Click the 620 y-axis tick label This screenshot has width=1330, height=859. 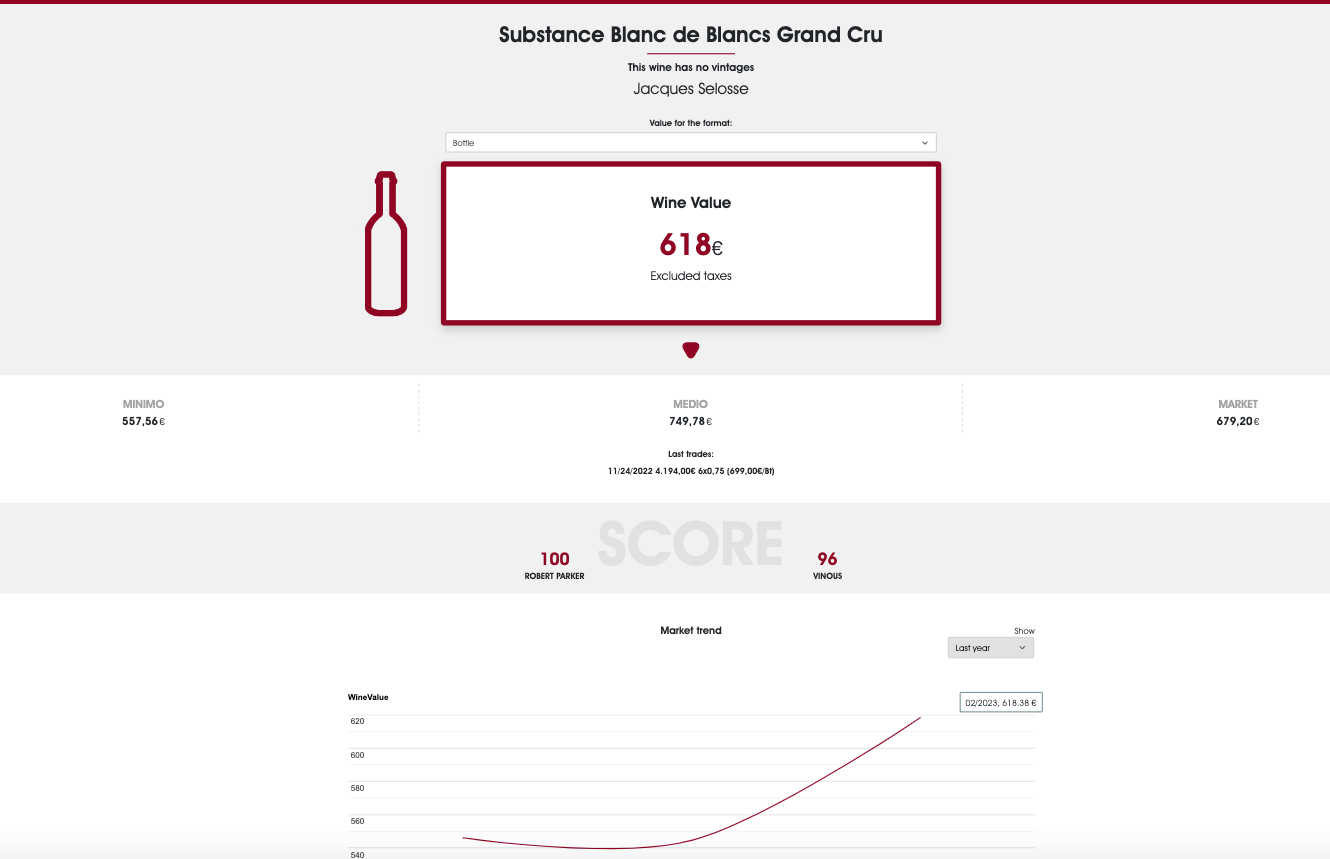pyautogui.click(x=357, y=721)
